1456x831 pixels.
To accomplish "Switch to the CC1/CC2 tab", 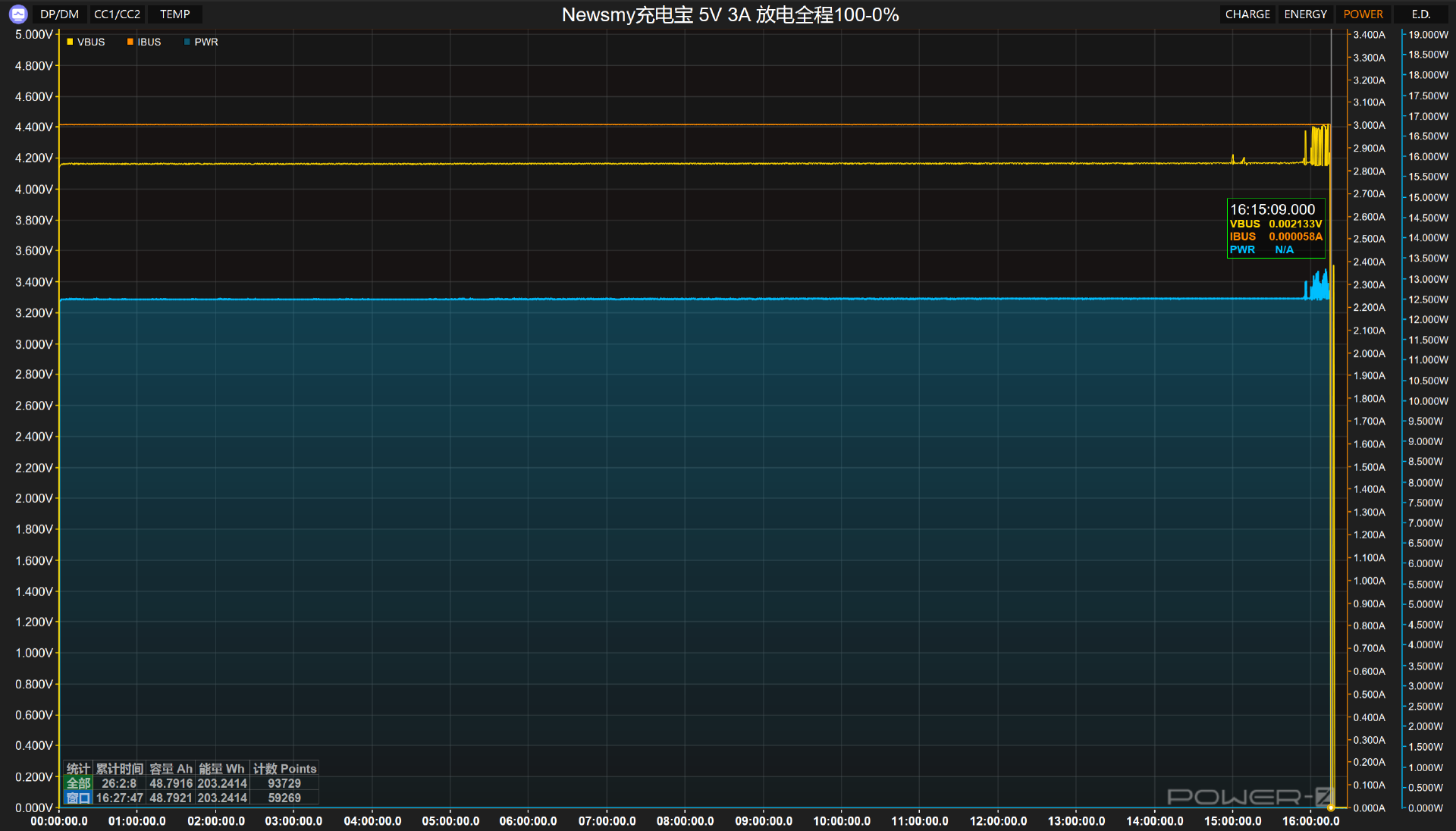I will tap(117, 14).
